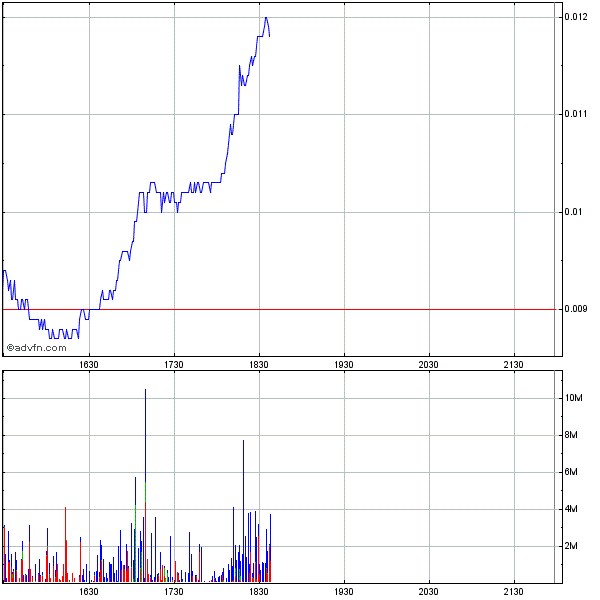This screenshot has height=600, width=600.
Task: Click the 1730 label under price chart
Action: coord(174,365)
